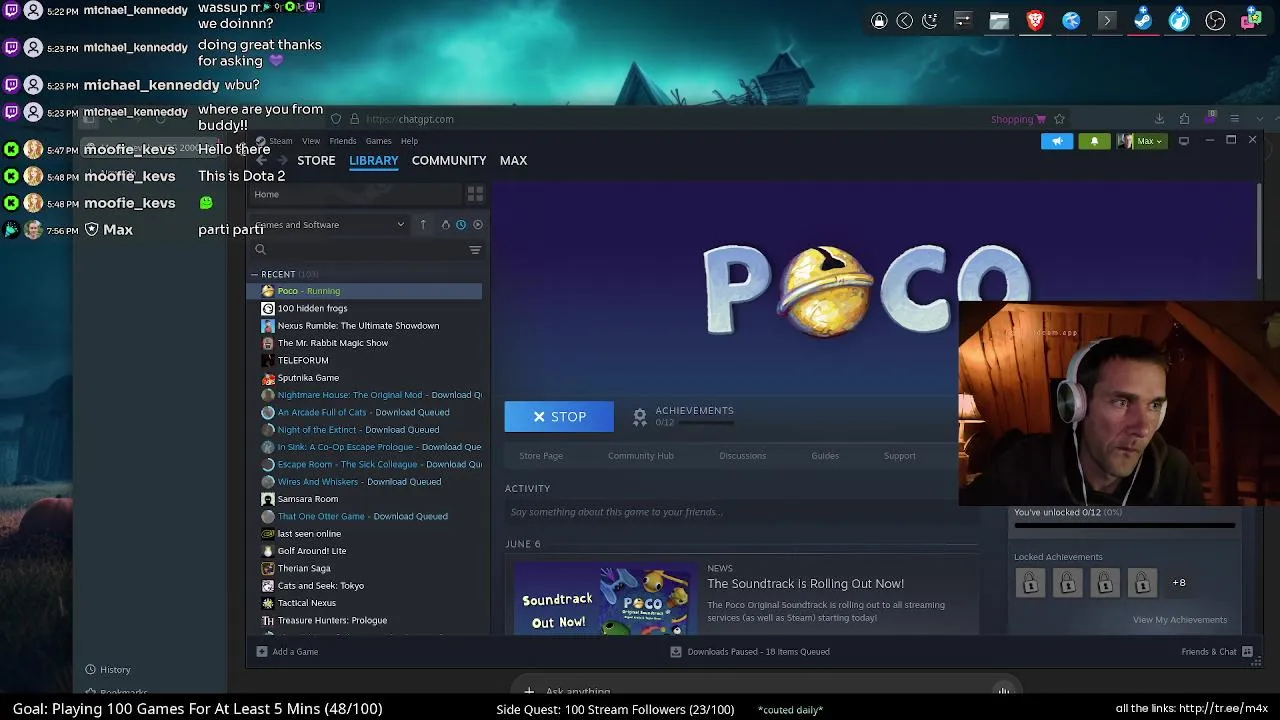Switch to the STORE tab
1280x720 pixels.
click(x=316, y=160)
